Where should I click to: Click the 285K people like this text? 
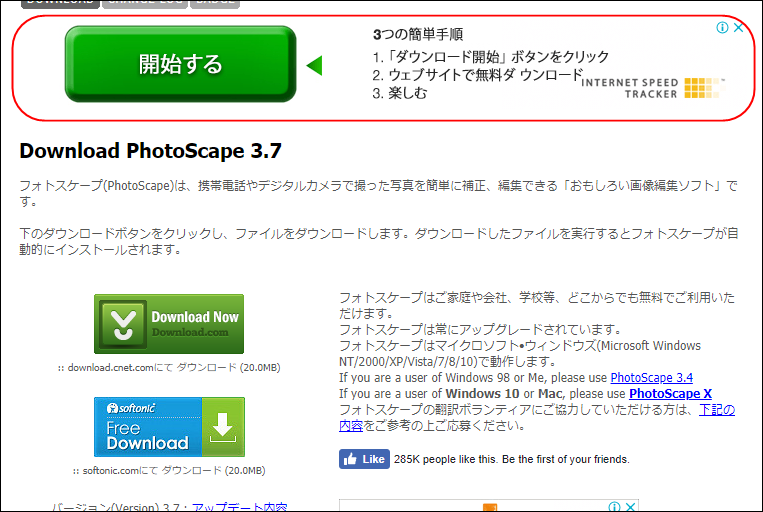point(511,459)
